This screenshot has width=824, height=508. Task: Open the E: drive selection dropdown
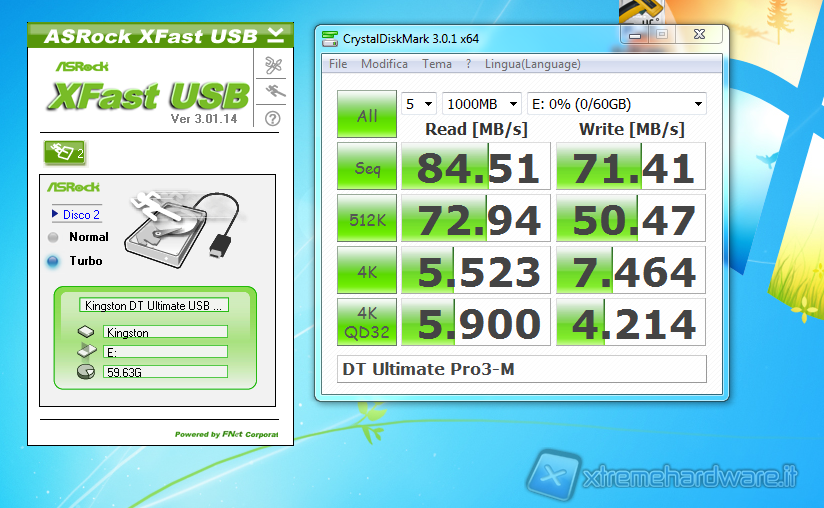[618, 104]
